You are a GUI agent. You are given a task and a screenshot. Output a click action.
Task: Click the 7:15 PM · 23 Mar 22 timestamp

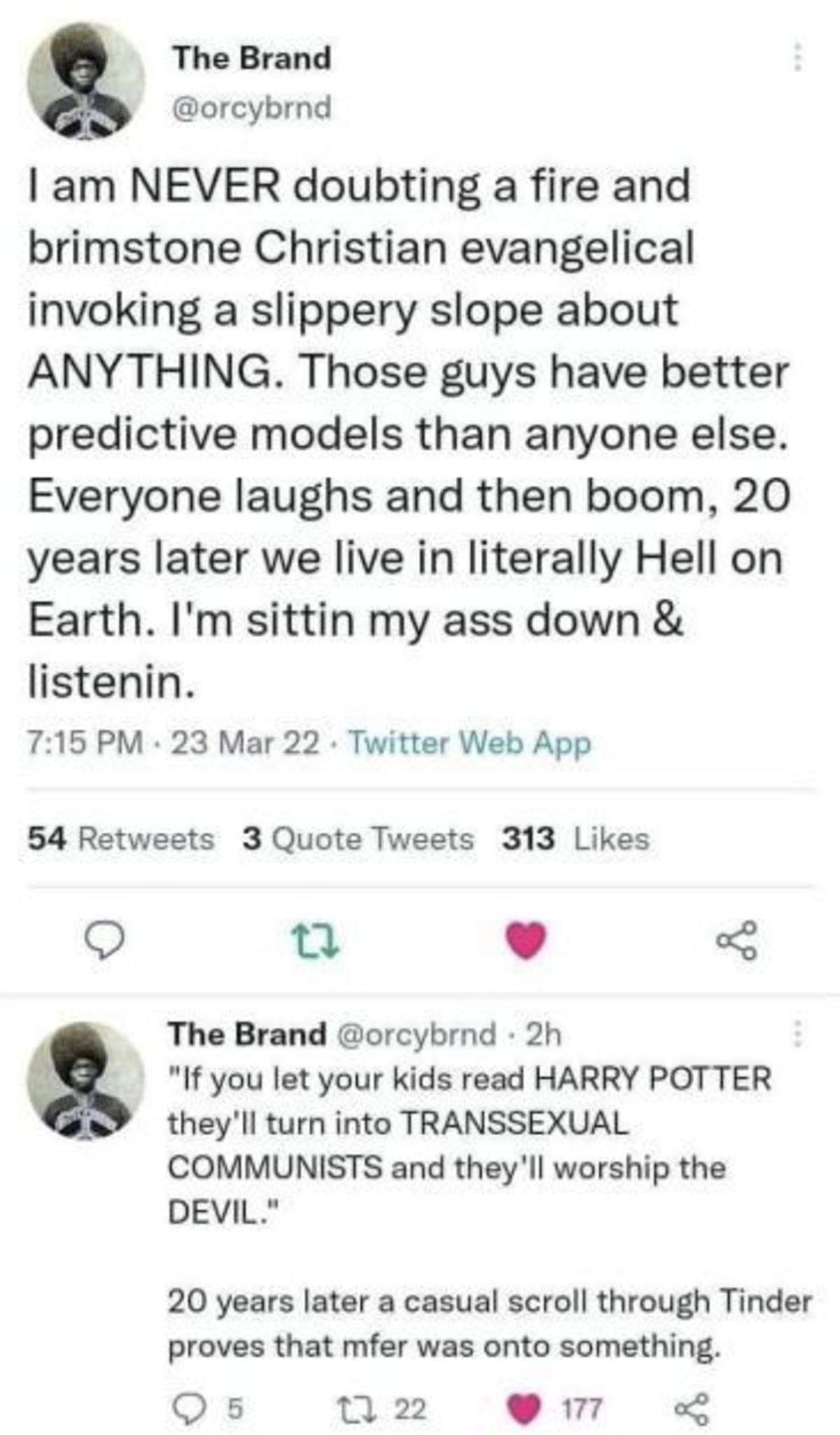(174, 743)
